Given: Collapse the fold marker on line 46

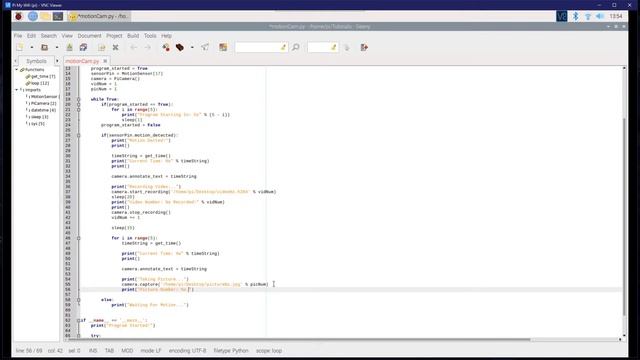Looking at the screenshot, I should (78, 238).
